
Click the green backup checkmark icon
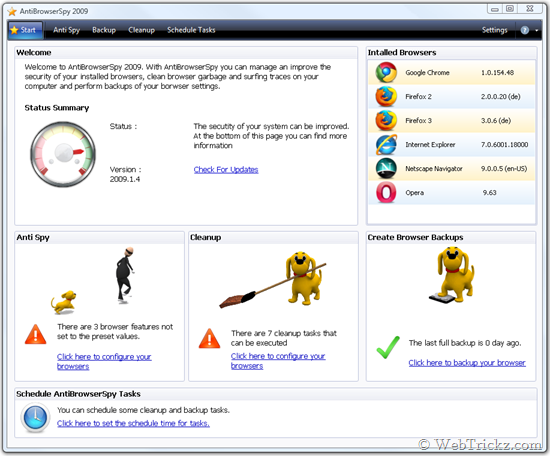[388, 347]
